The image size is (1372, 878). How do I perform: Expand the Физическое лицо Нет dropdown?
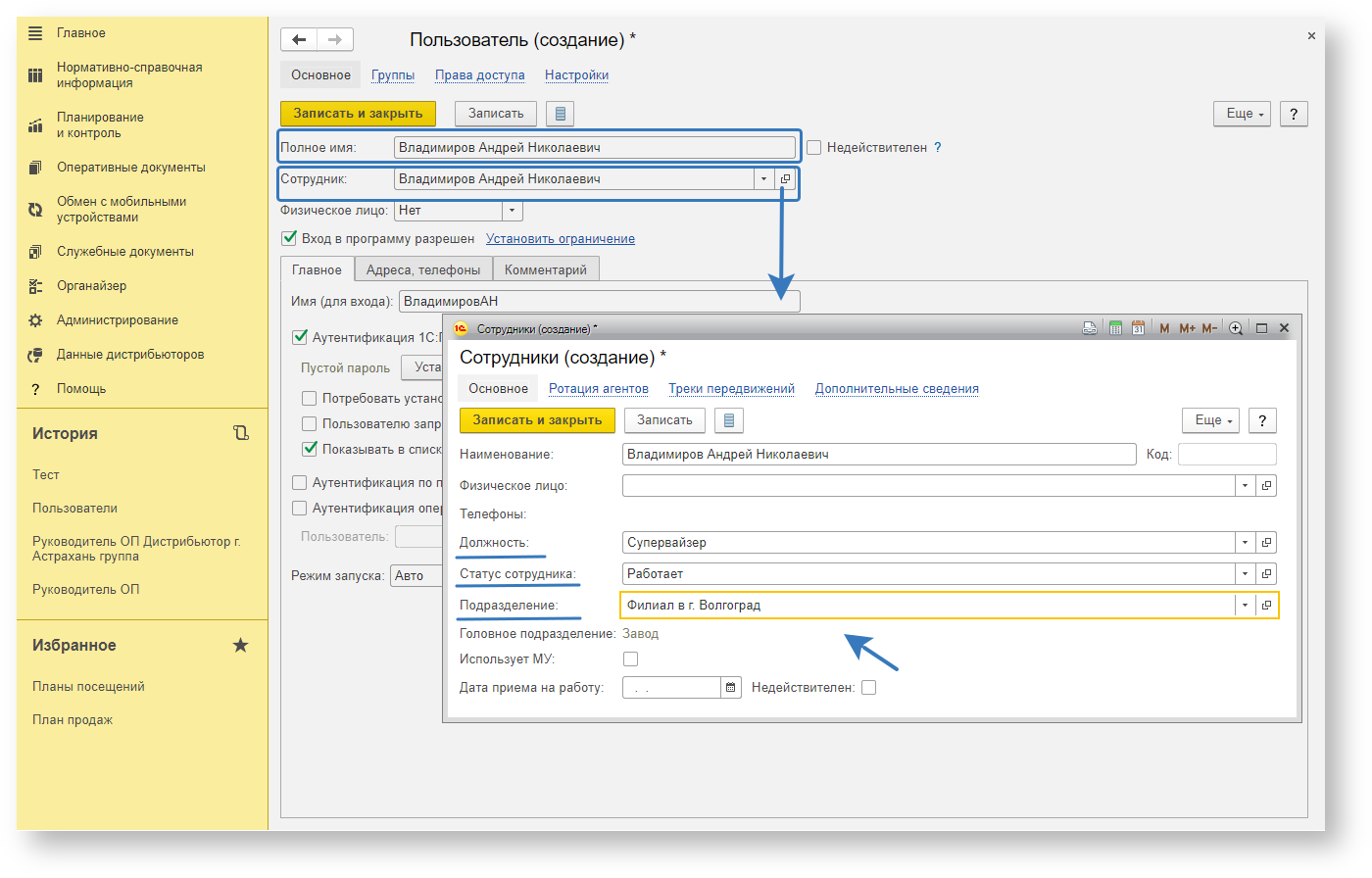513,211
